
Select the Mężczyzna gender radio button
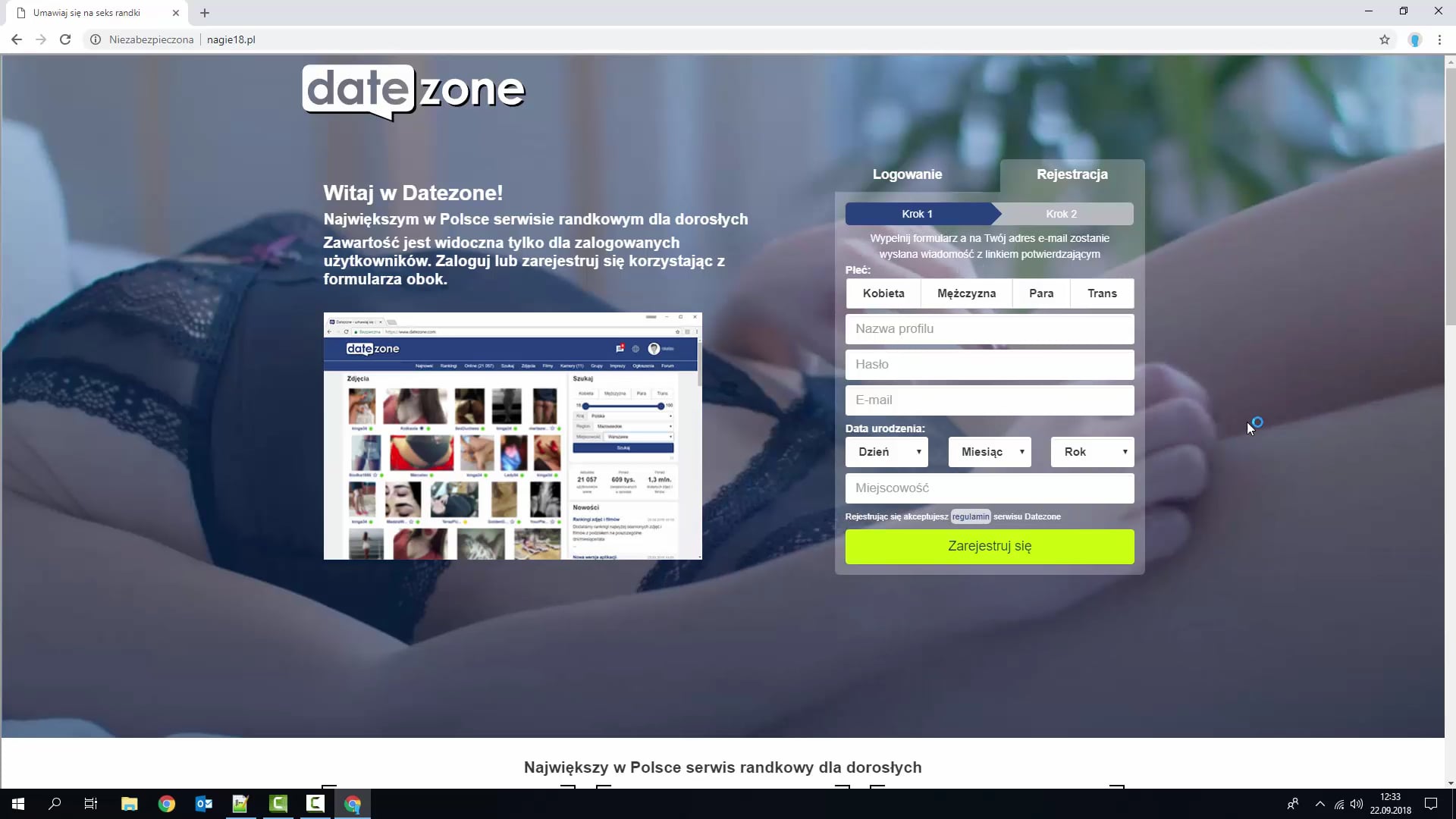(x=967, y=293)
